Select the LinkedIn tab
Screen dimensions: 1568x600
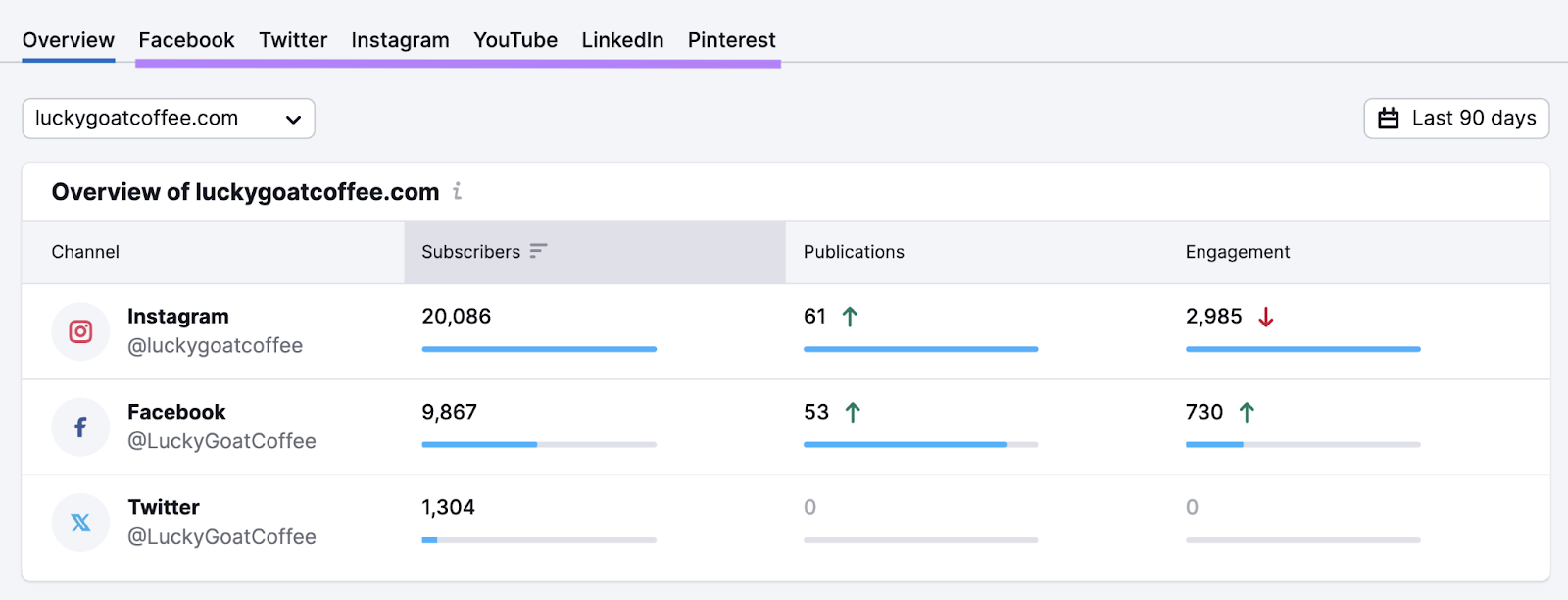[x=622, y=40]
